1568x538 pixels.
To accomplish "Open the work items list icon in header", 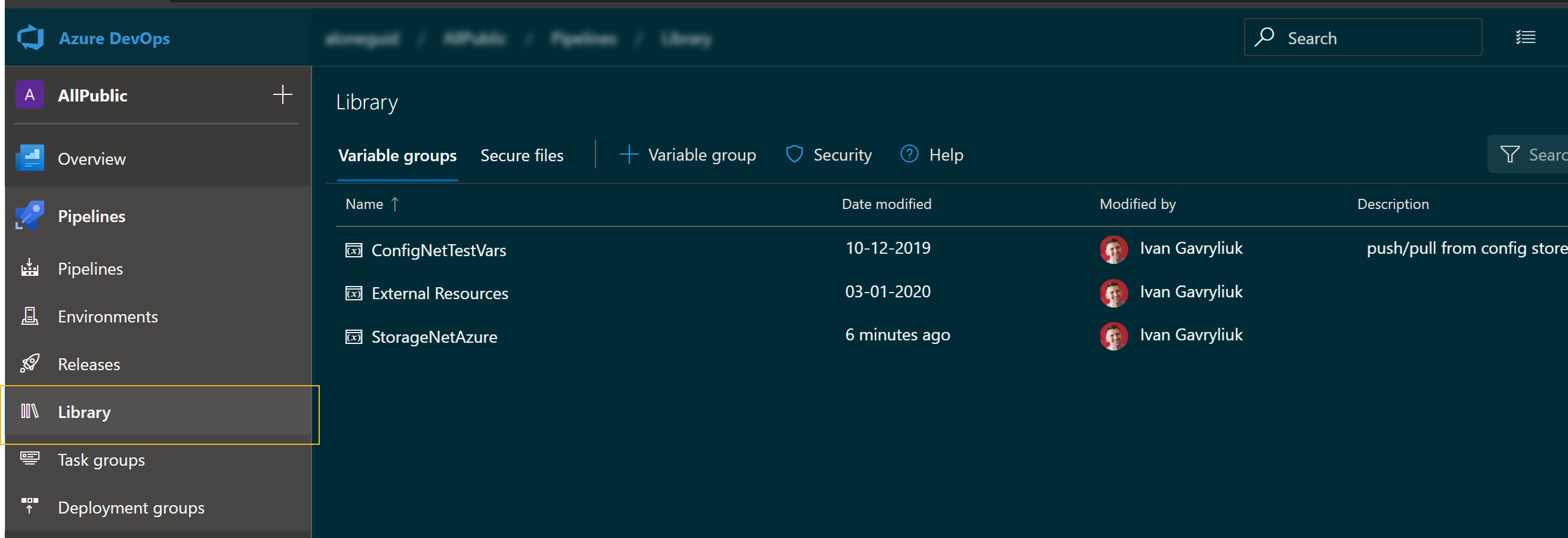I will pyautogui.click(x=1526, y=38).
